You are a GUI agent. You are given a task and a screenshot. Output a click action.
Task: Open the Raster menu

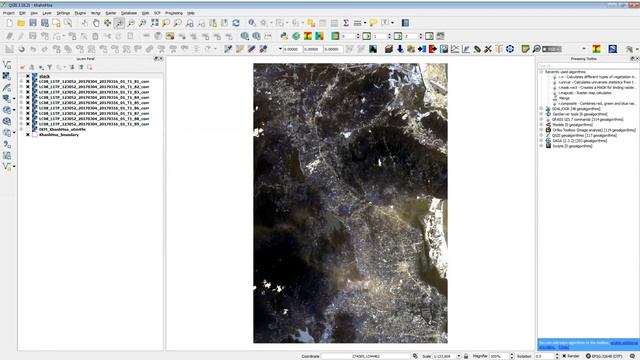tap(111, 13)
